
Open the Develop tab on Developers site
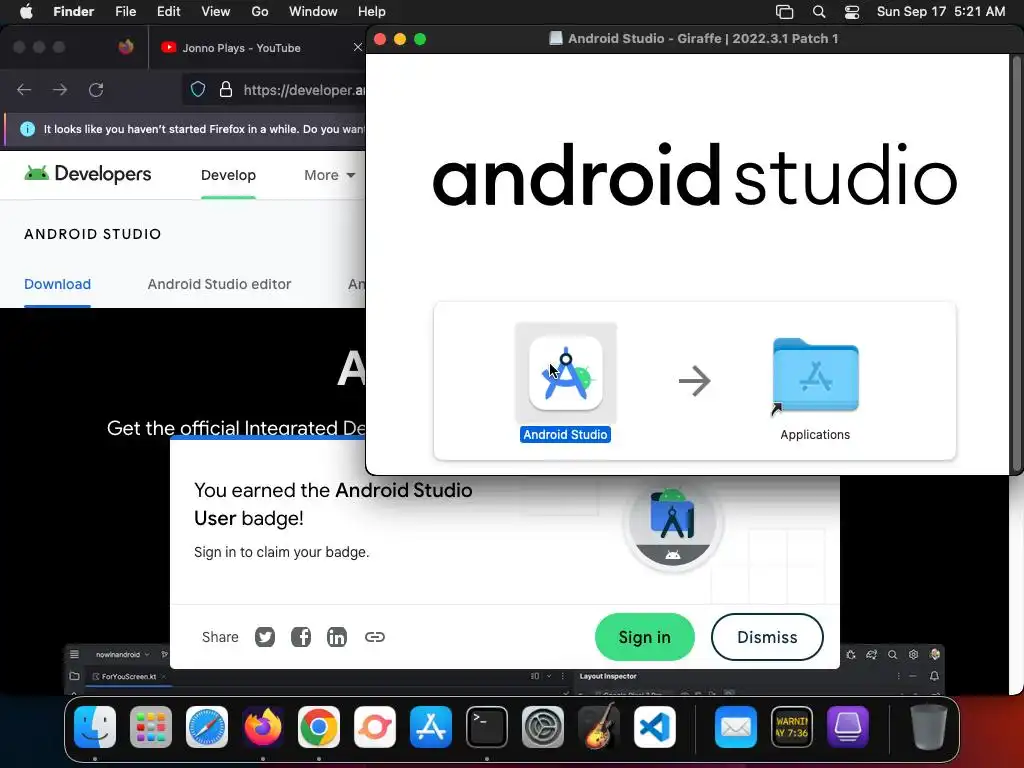228,175
